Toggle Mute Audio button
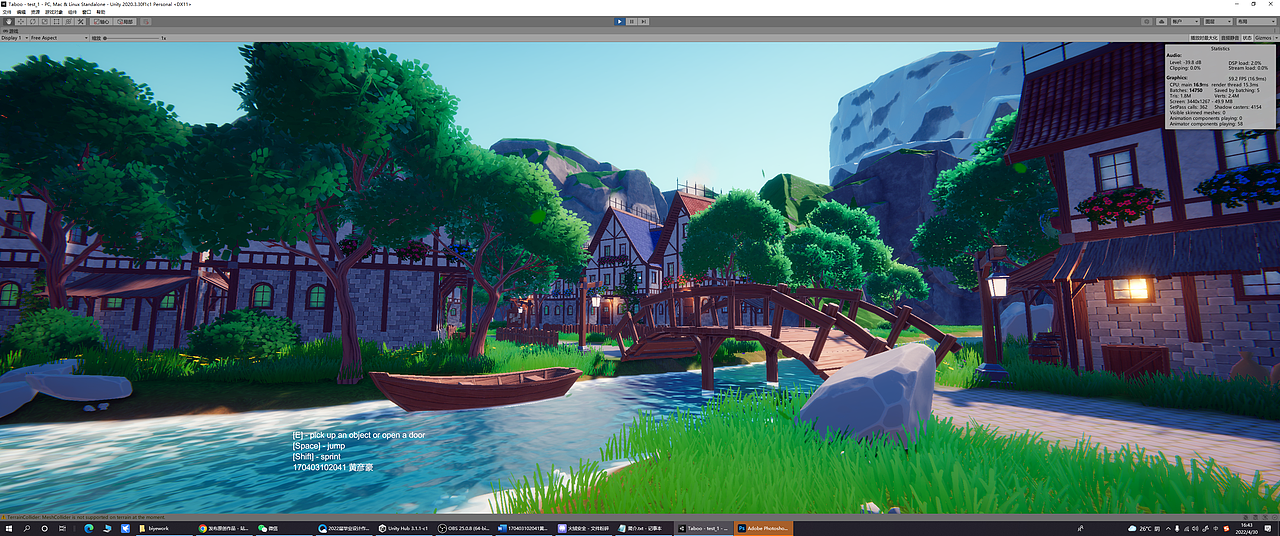The width and height of the screenshot is (1280, 536). click(x=1230, y=38)
